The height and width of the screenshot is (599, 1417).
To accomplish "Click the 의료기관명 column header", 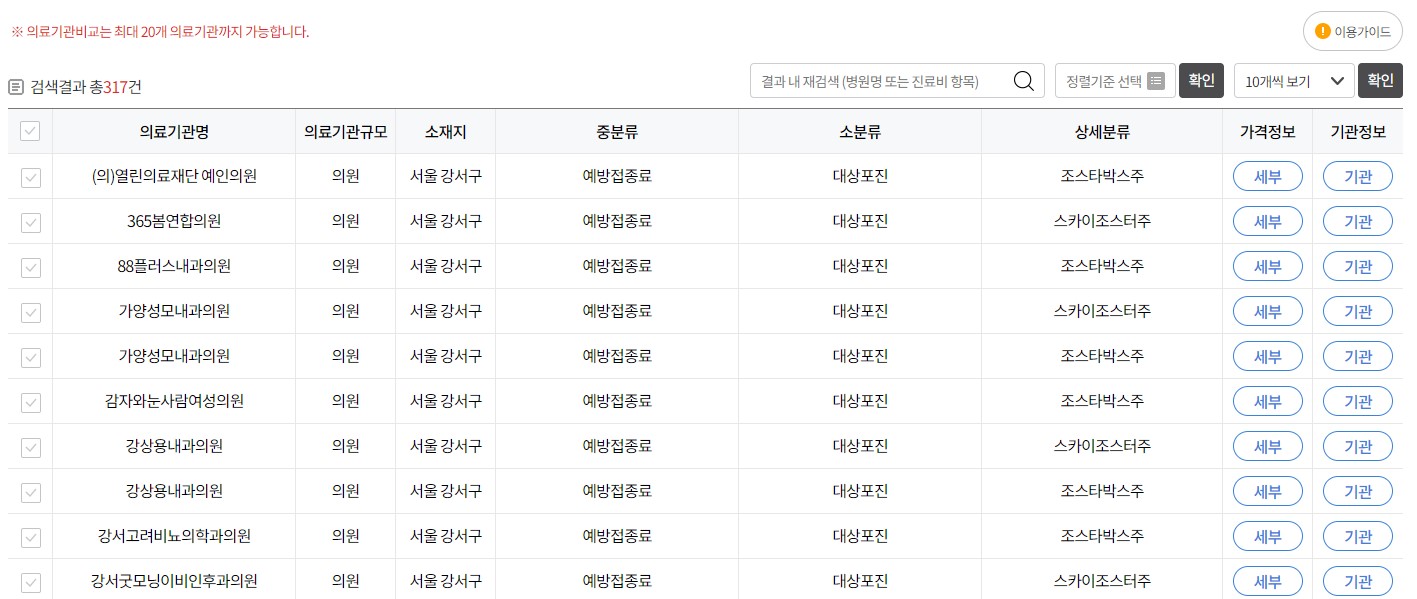I will [x=174, y=132].
